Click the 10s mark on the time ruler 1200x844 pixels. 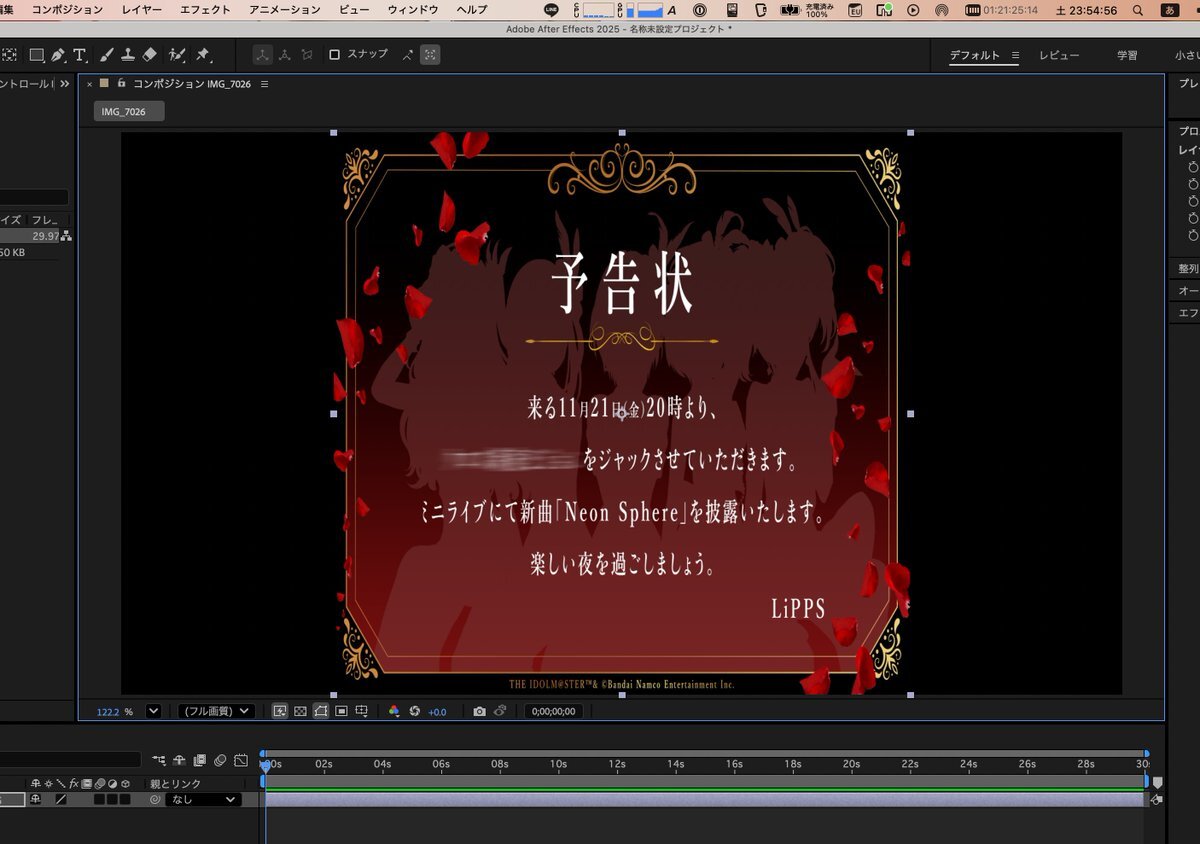(x=558, y=764)
